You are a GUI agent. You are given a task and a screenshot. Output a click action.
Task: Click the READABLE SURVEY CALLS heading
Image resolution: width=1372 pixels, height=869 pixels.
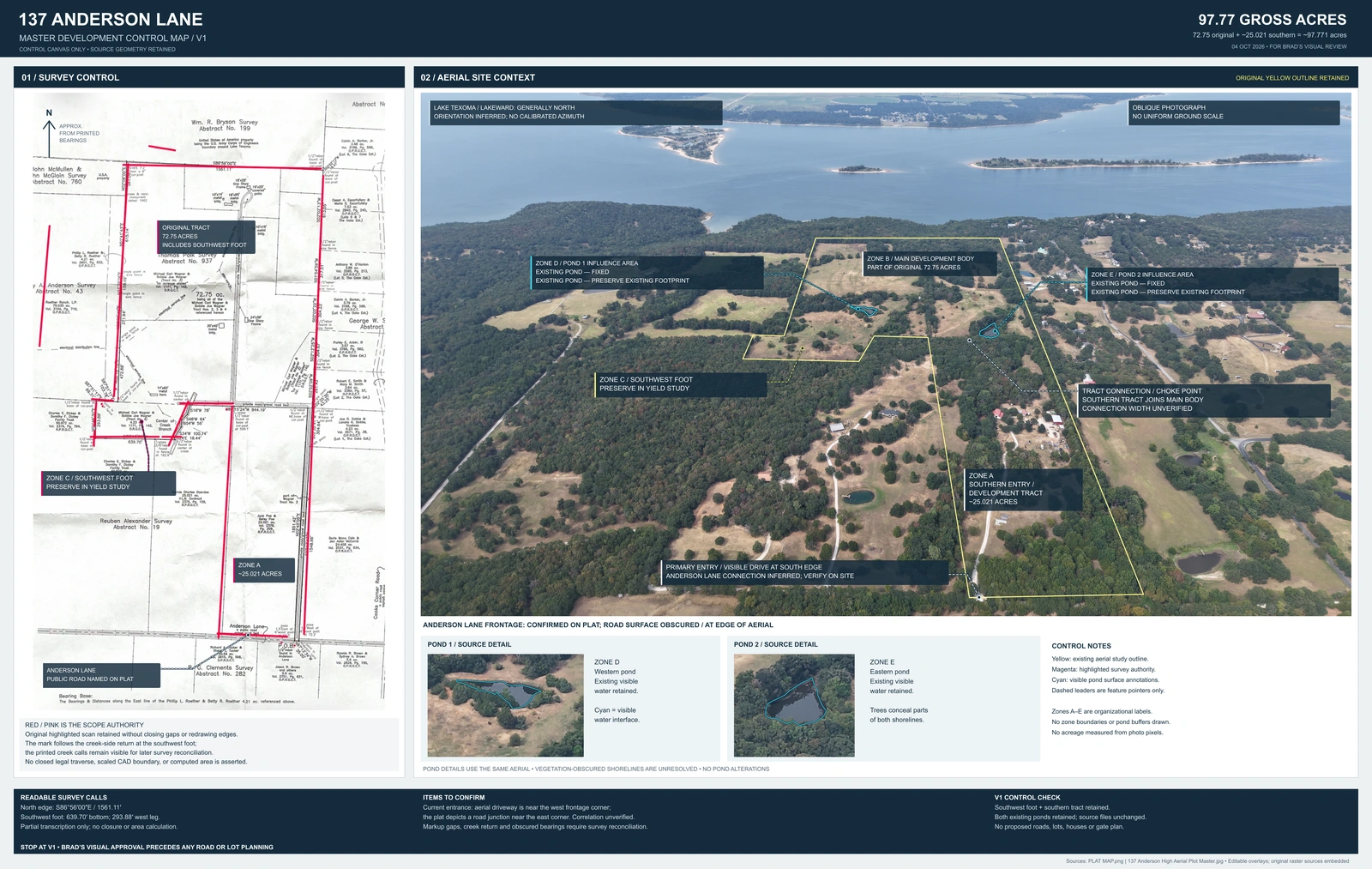tap(64, 798)
